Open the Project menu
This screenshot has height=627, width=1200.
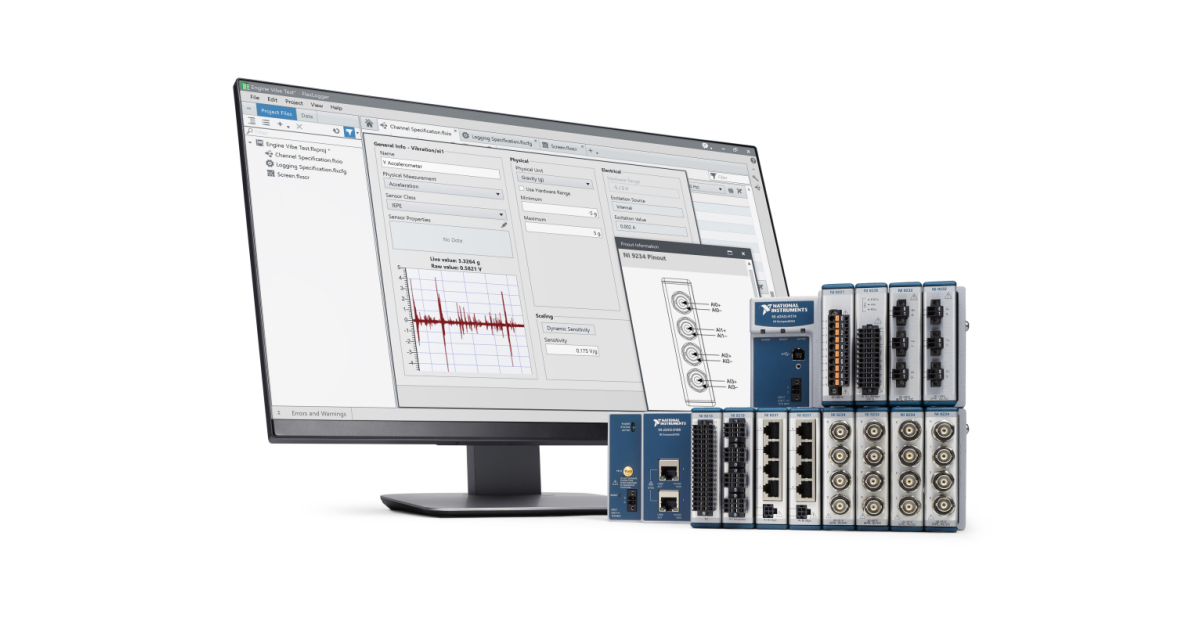pos(293,103)
